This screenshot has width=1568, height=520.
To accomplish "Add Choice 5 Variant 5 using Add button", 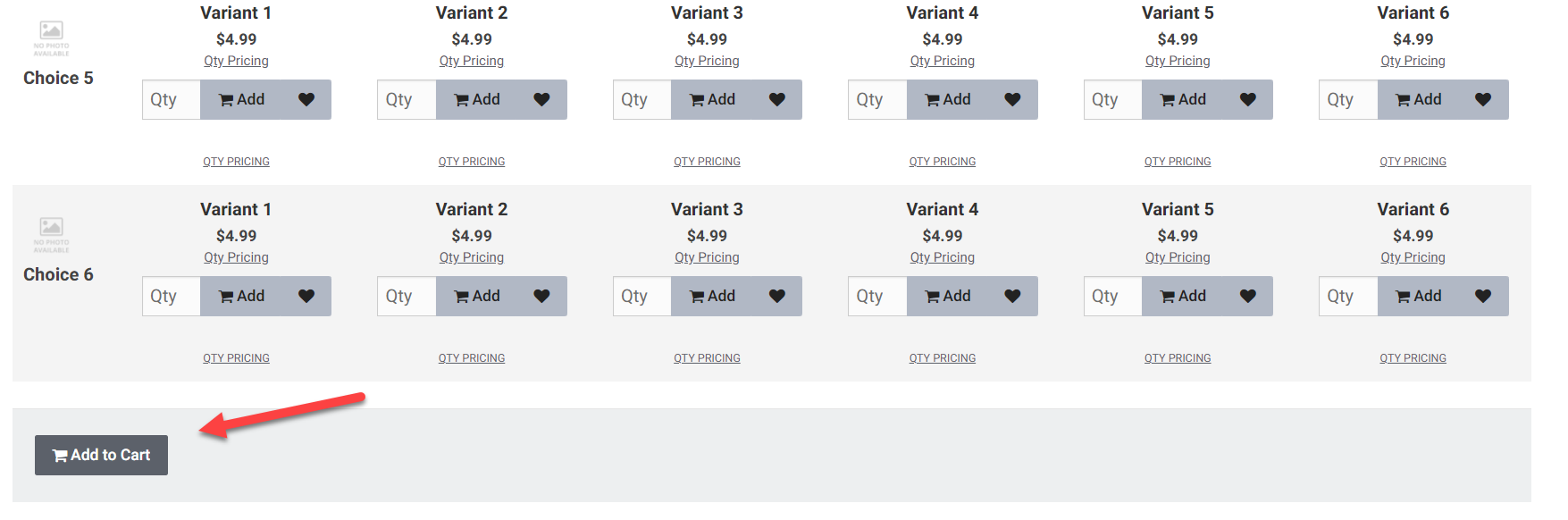I will click(1183, 99).
